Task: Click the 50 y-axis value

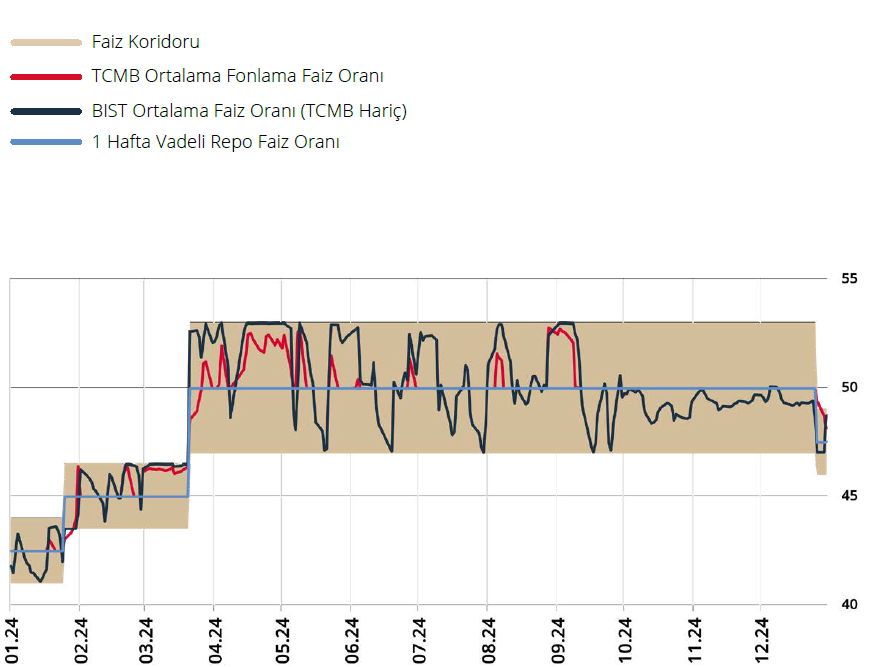Action: tap(849, 387)
